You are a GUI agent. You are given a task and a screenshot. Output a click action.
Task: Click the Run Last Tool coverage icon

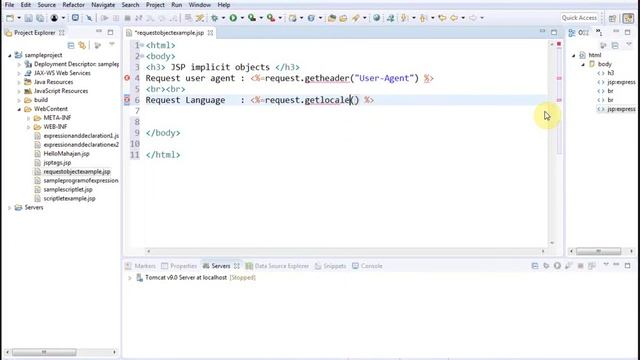point(252,18)
